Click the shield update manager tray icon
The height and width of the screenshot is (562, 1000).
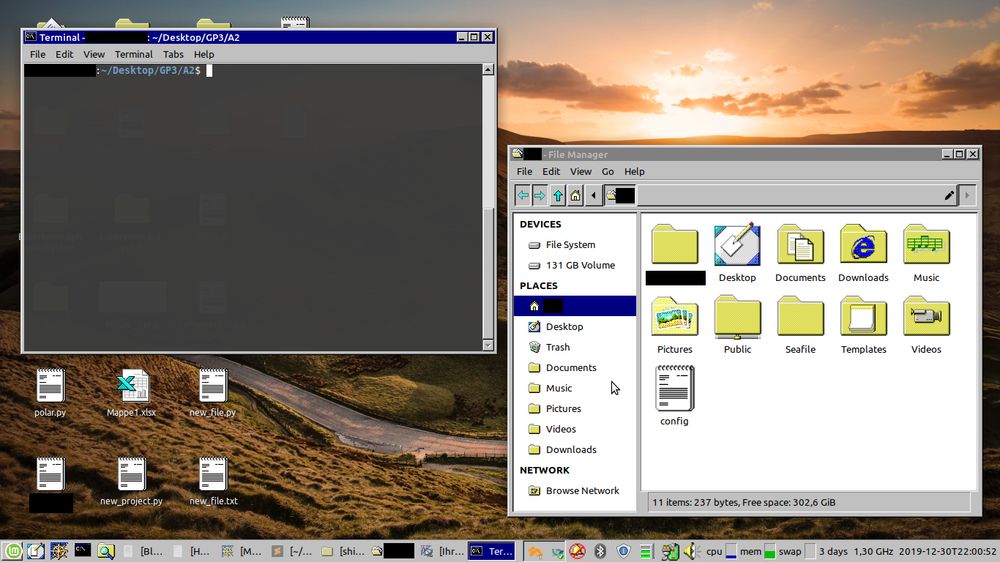(623, 551)
